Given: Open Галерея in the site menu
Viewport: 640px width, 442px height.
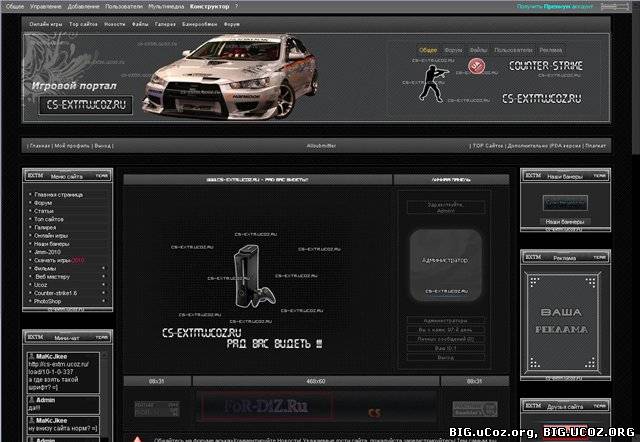Looking at the screenshot, I should 45,228.
